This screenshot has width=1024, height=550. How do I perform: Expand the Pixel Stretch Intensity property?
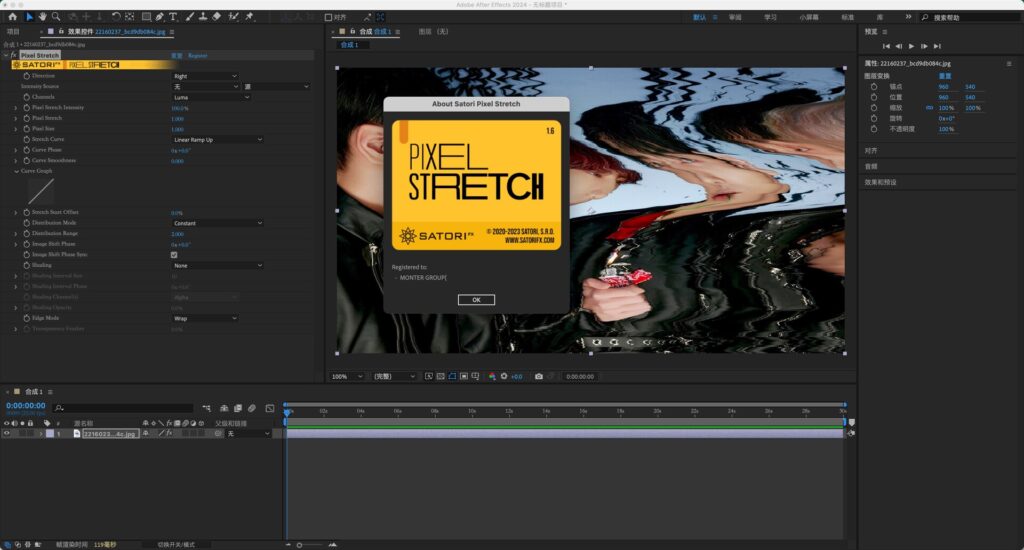tap(16, 108)
